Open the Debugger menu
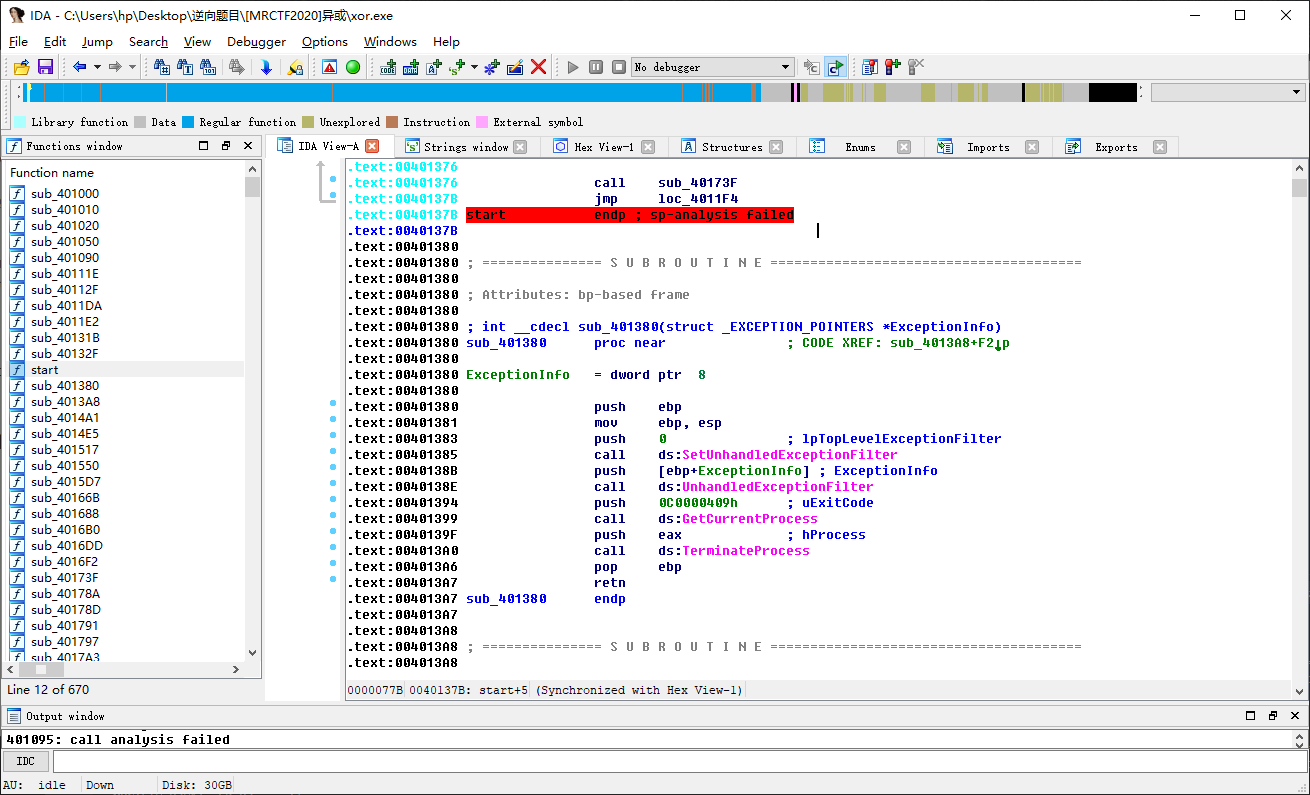The image size is (1310, 795). (x=256, y=42)
